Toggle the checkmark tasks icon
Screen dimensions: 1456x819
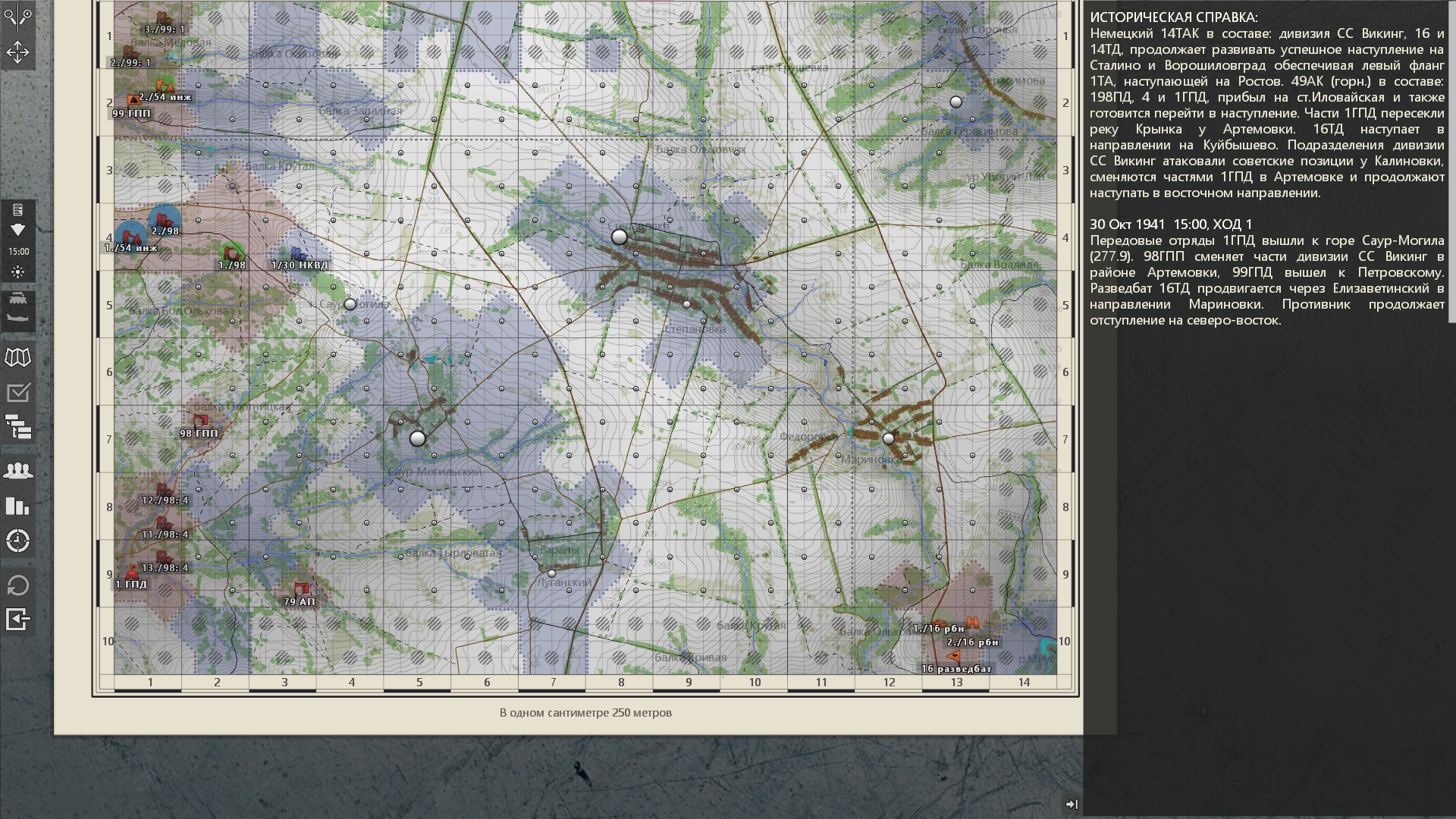click(18, 393)
